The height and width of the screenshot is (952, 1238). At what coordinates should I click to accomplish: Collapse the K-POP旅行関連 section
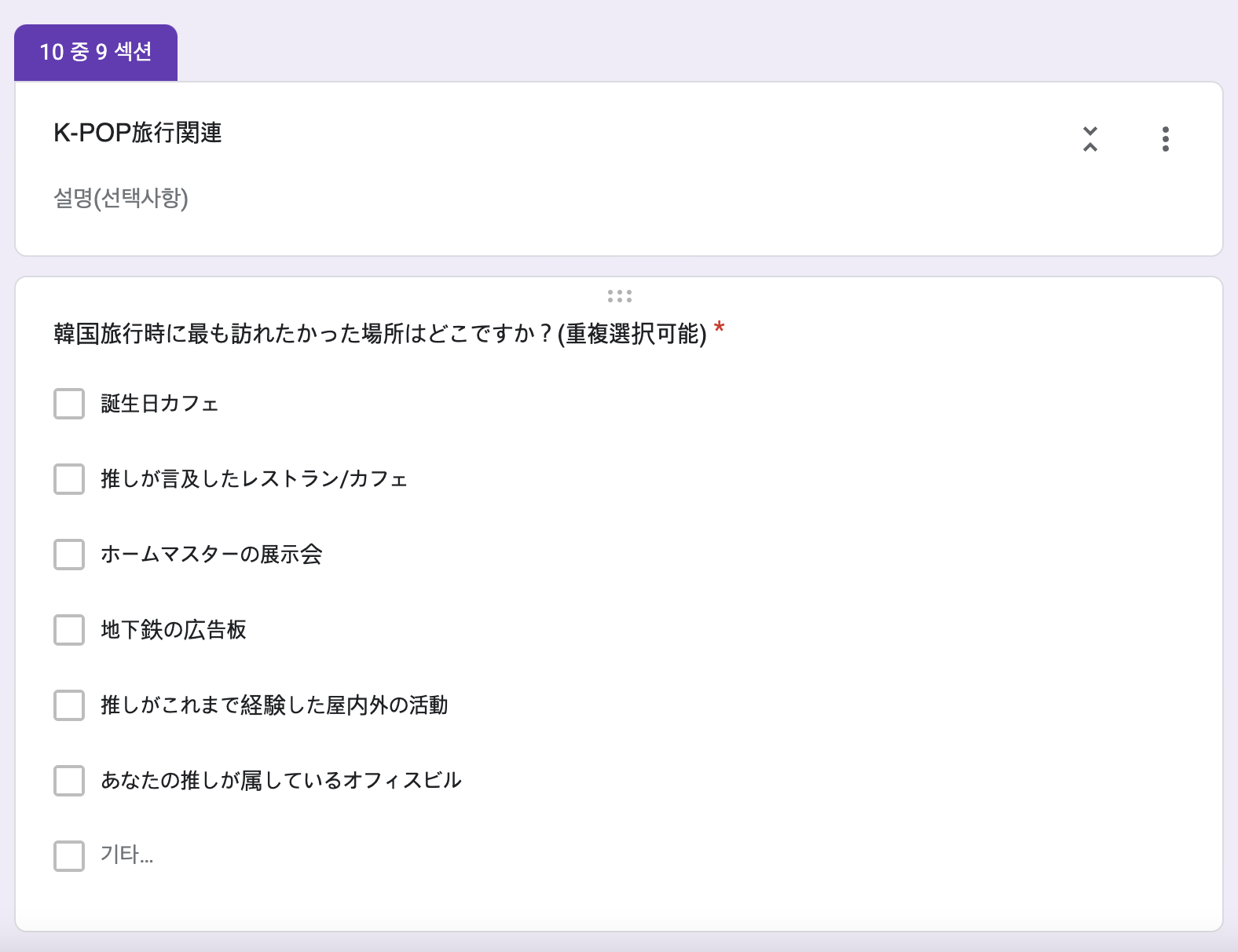pos(1090,139)
